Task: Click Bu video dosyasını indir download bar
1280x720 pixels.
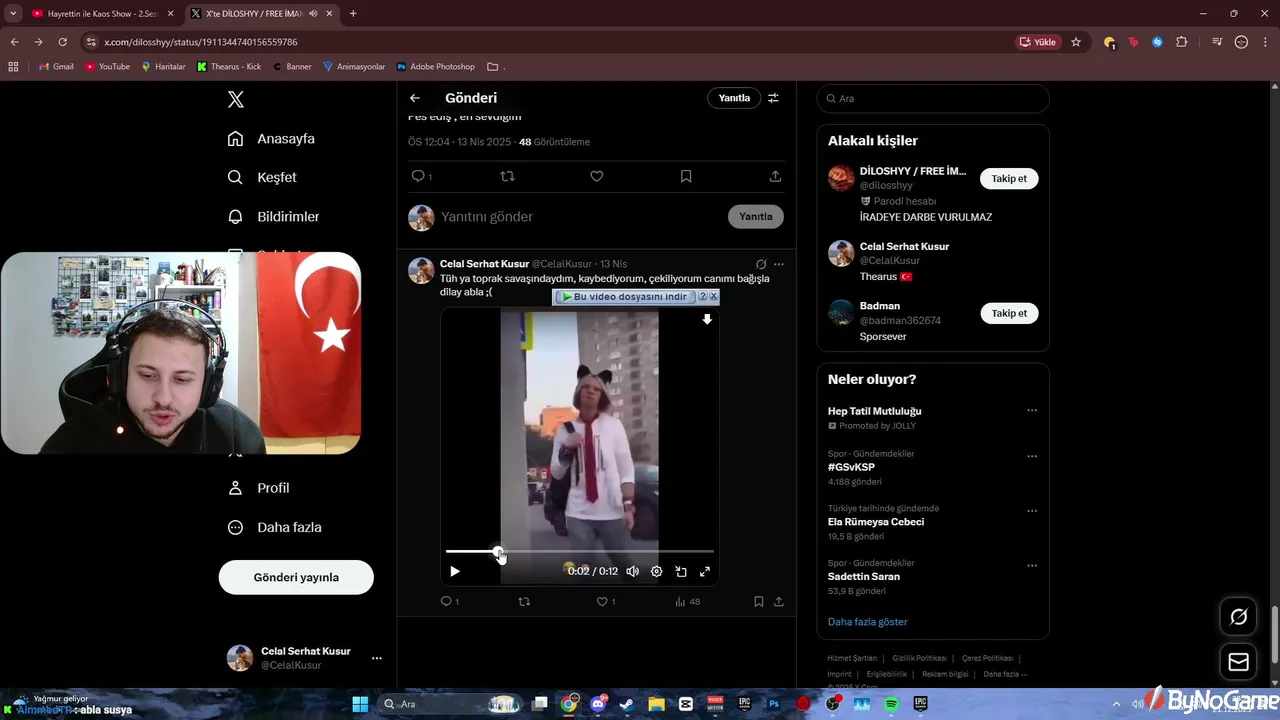Action: coord(624,297)
